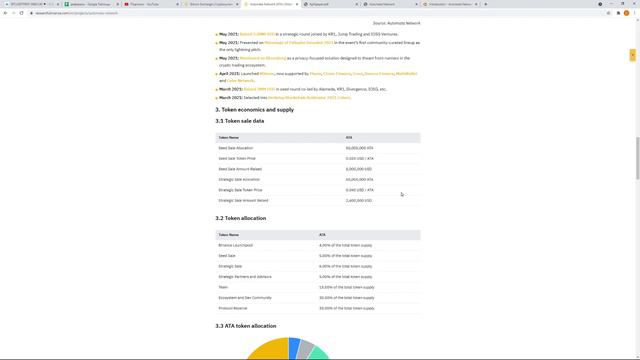Close the active Automata Network research tab
640x360 pixels.
297,4
